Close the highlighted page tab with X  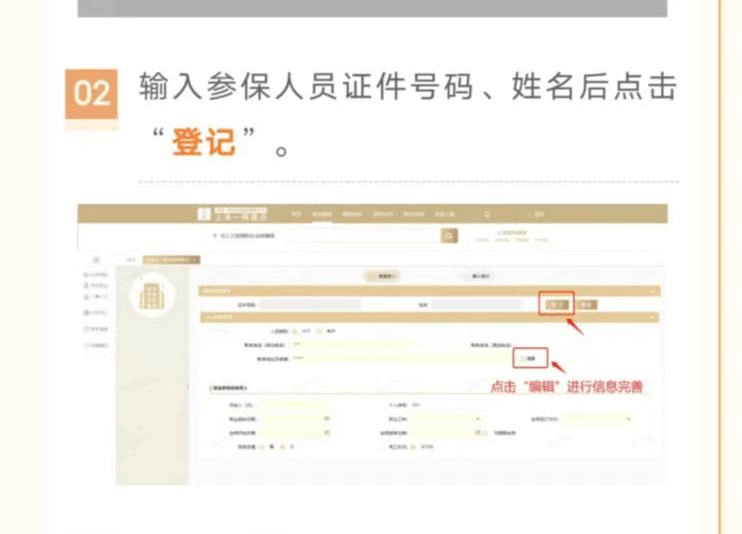click(195, 259)
